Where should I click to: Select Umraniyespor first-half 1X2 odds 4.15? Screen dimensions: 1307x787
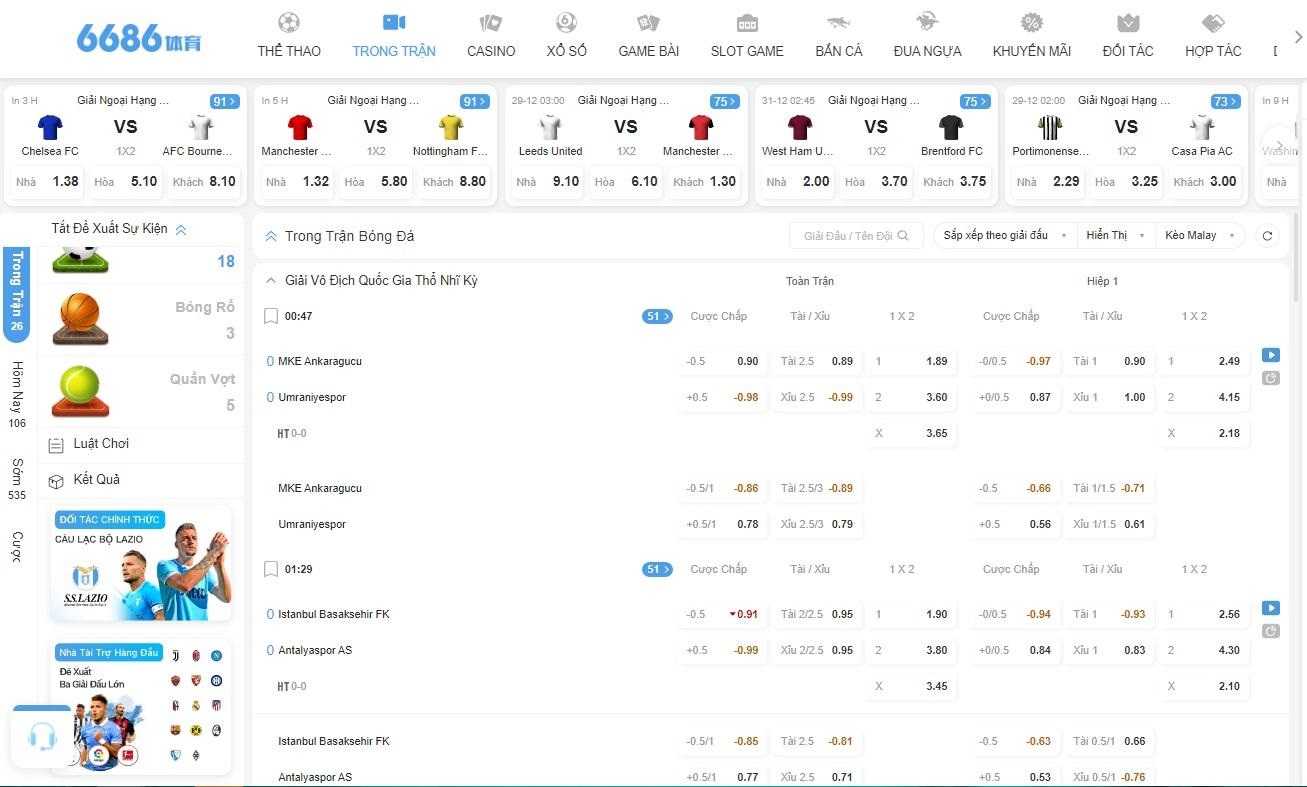click(1204, 397)
